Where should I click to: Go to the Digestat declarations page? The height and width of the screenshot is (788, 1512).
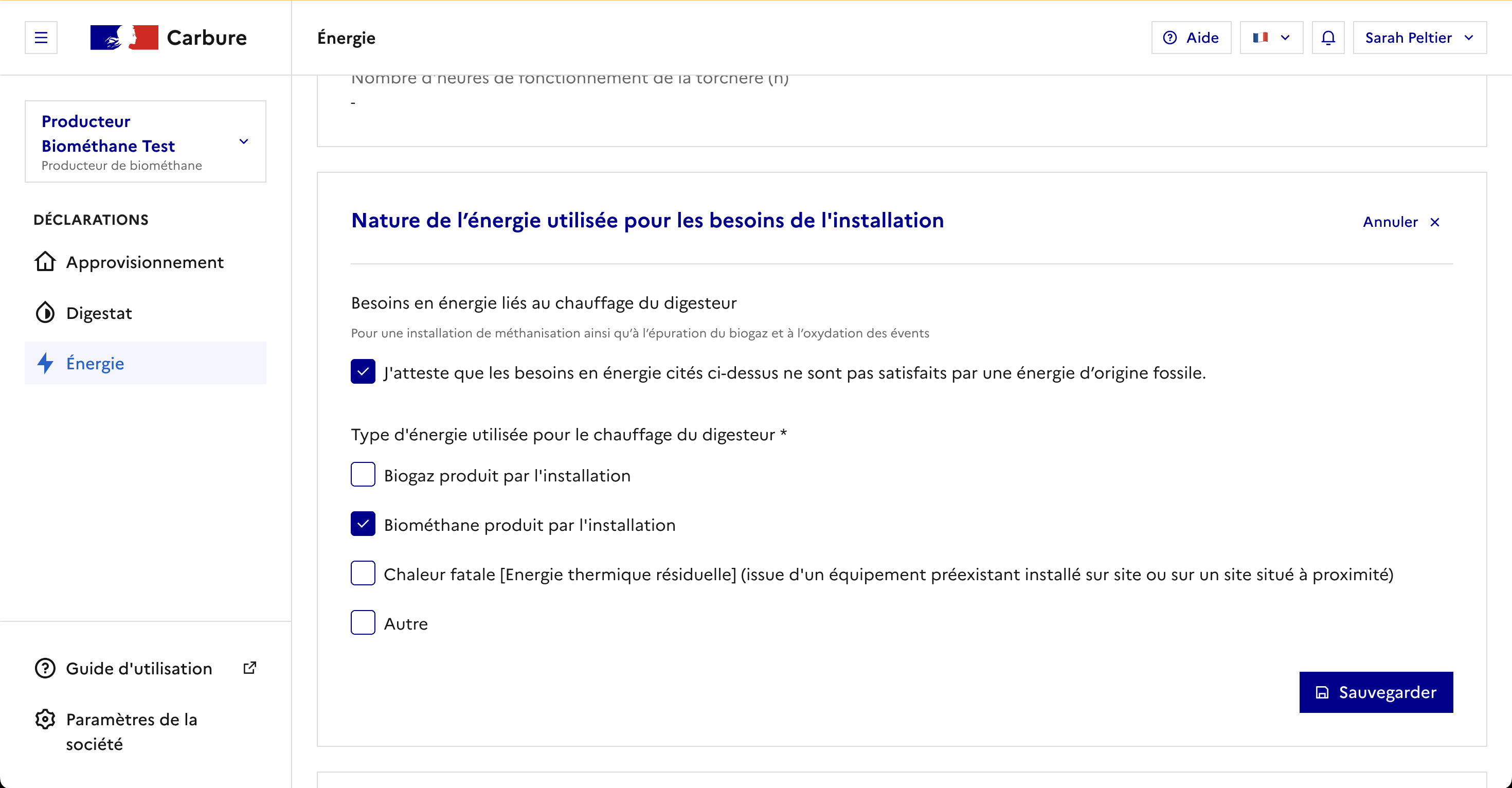tap(99, 313)
